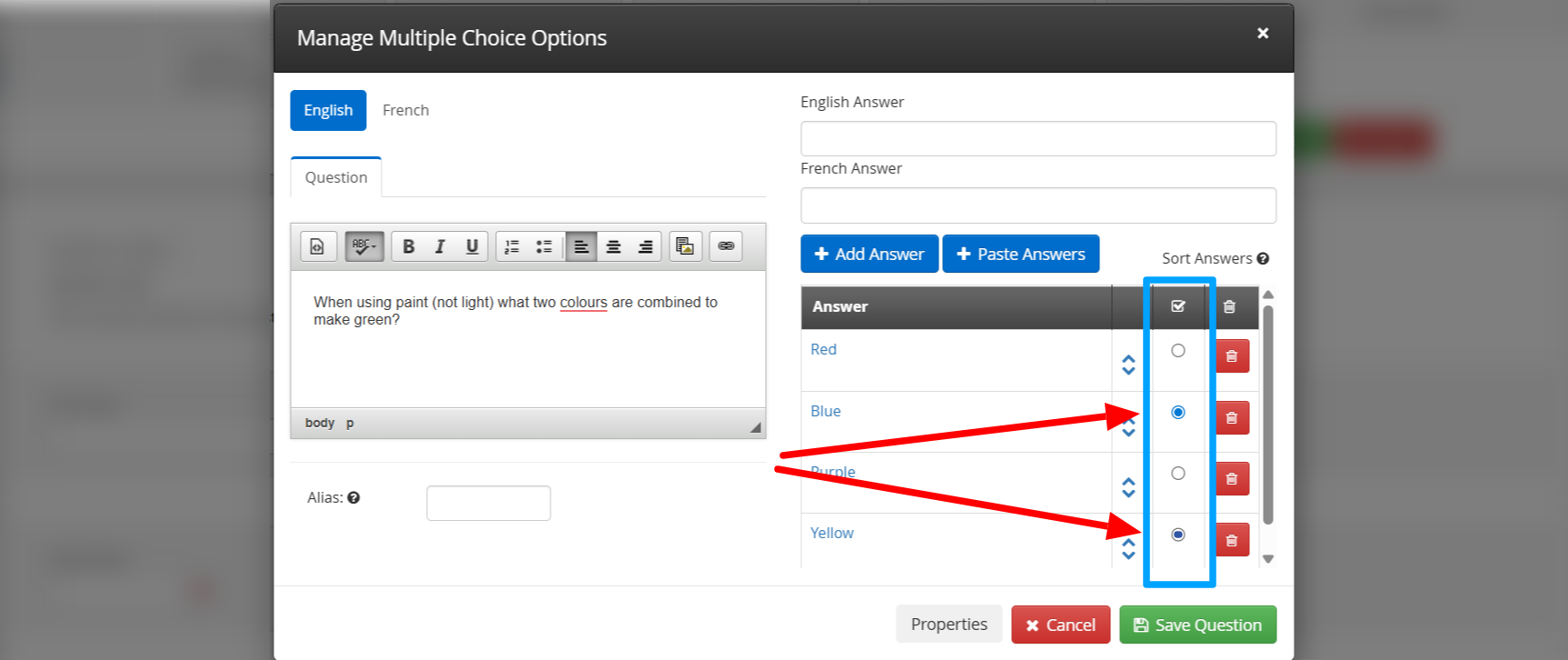Click the reorder arrows for Red
Viewport: 1568px width, 660px height.
coord(1128,365)
